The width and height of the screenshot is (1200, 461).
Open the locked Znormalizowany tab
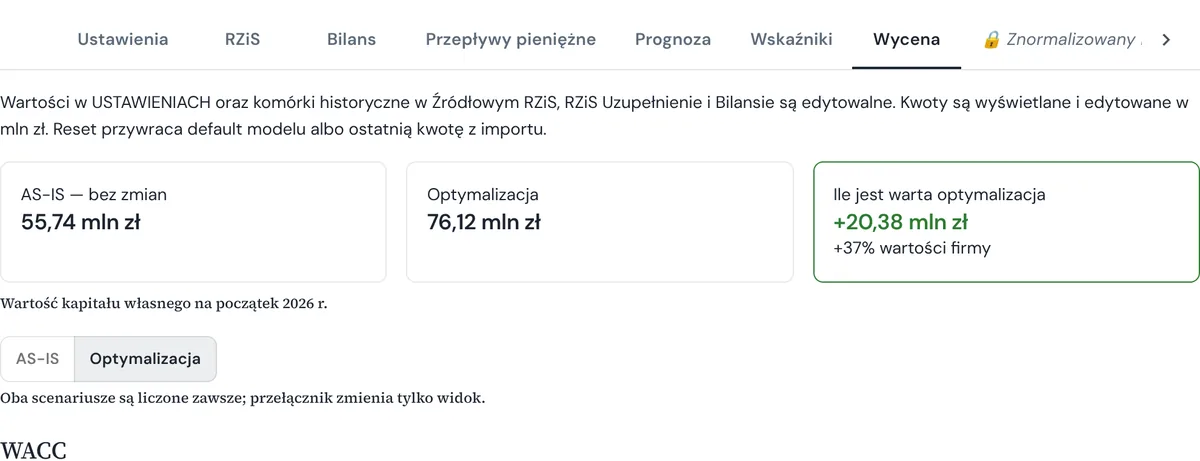[x=1060, y=40]
